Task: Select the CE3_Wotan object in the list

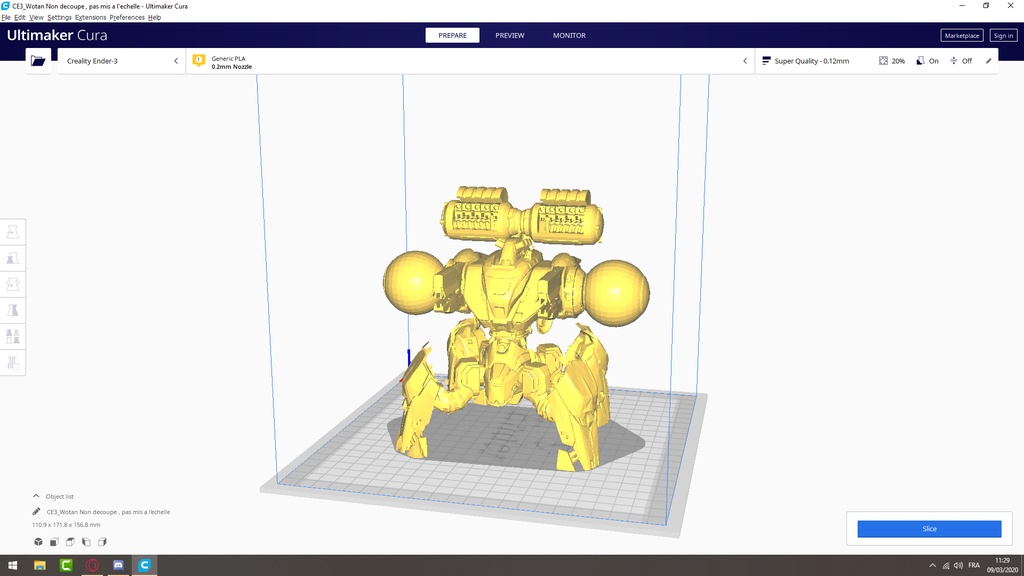Action: coord(108,512)
